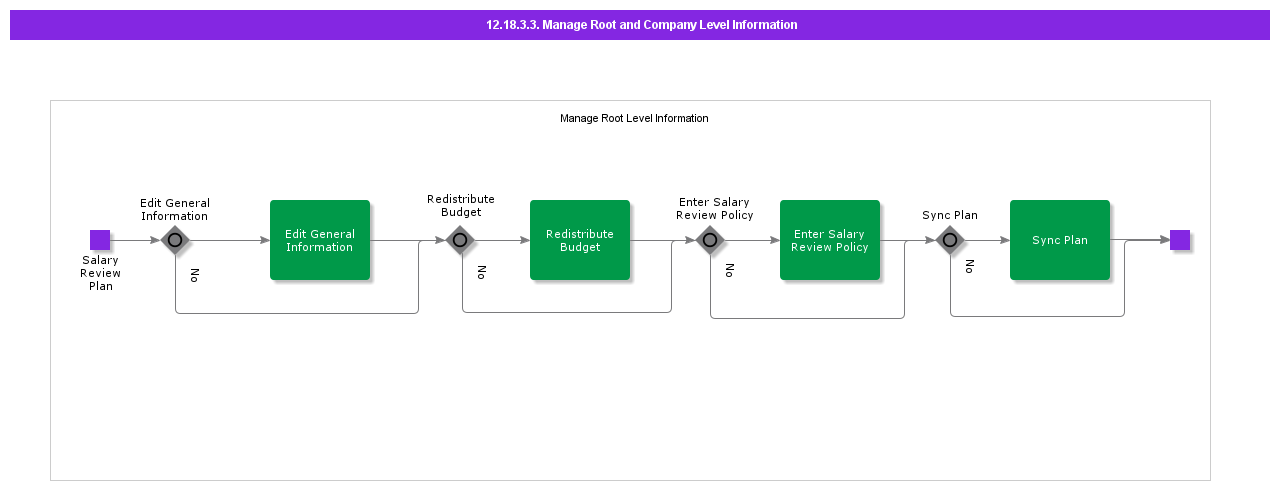Select the Edit General Information gateway diamond
Viewport: 1280px width, 490px height.
tap(175, 240)
